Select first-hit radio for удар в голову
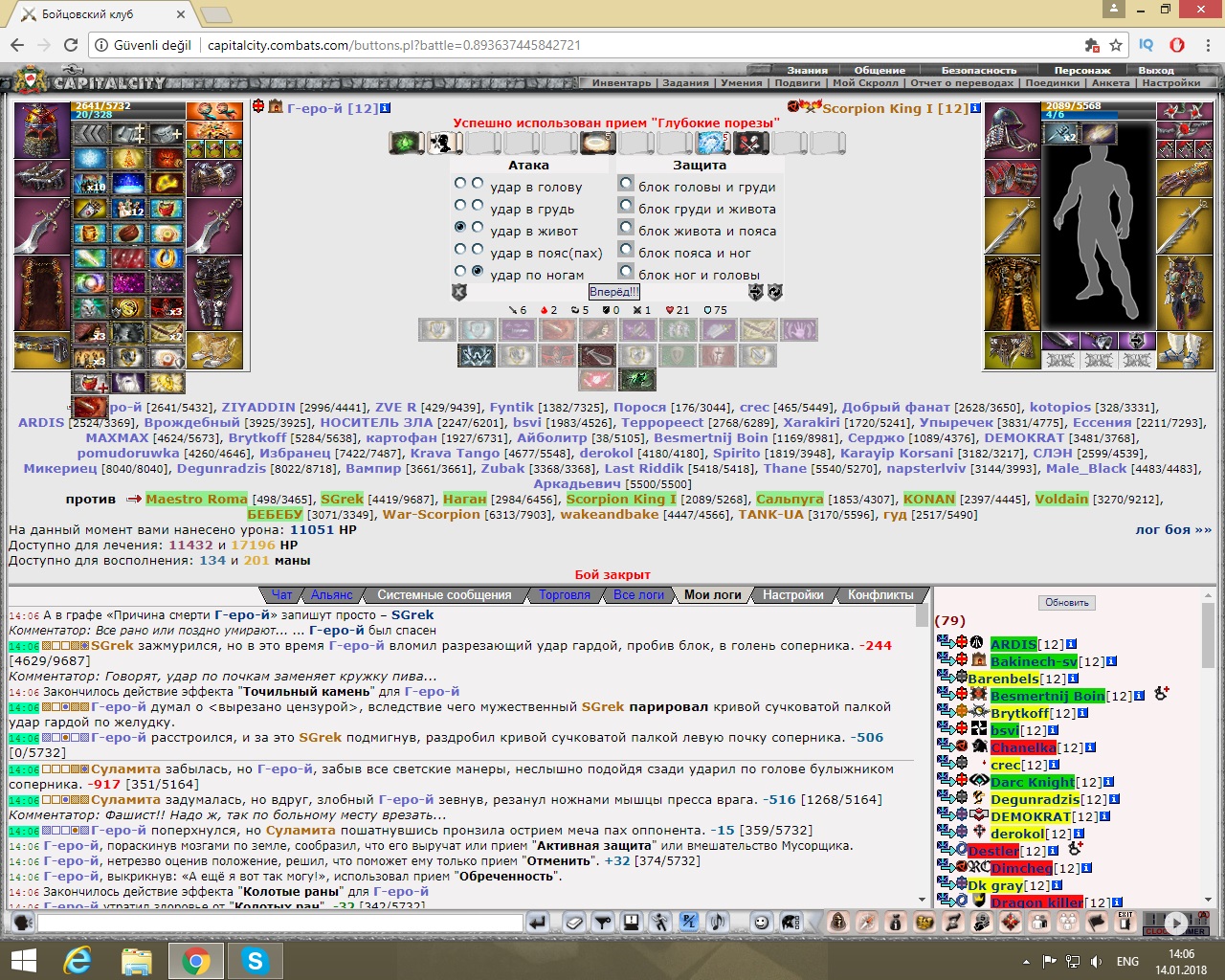 tap(460, 183)
